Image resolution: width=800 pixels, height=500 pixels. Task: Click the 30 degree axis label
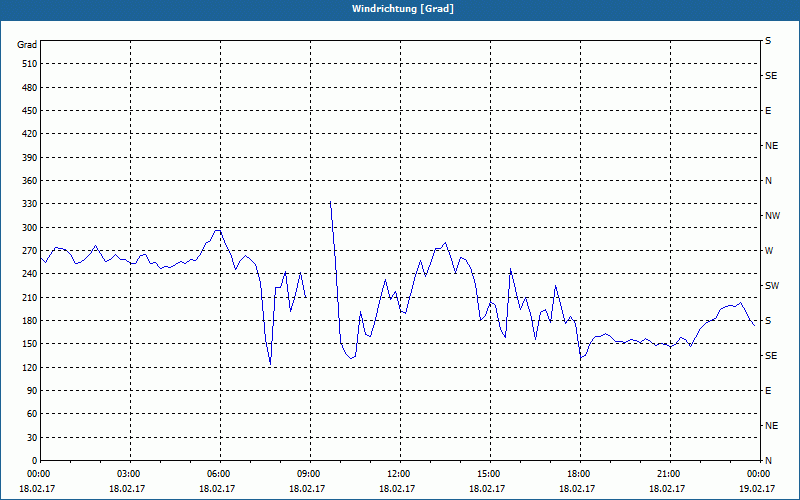pos(32,438)
